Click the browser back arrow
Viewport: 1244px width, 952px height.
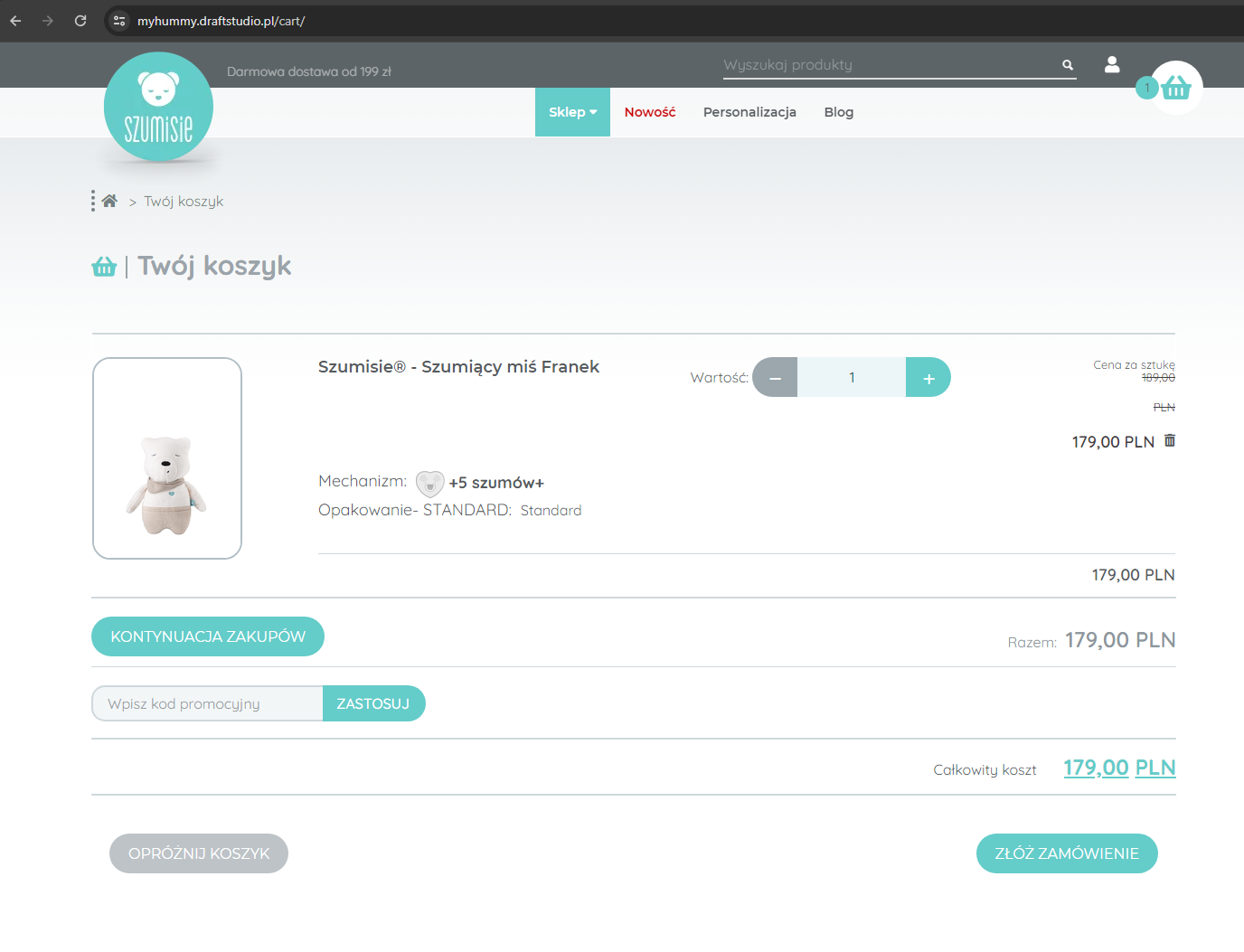(x=15, y=21)
